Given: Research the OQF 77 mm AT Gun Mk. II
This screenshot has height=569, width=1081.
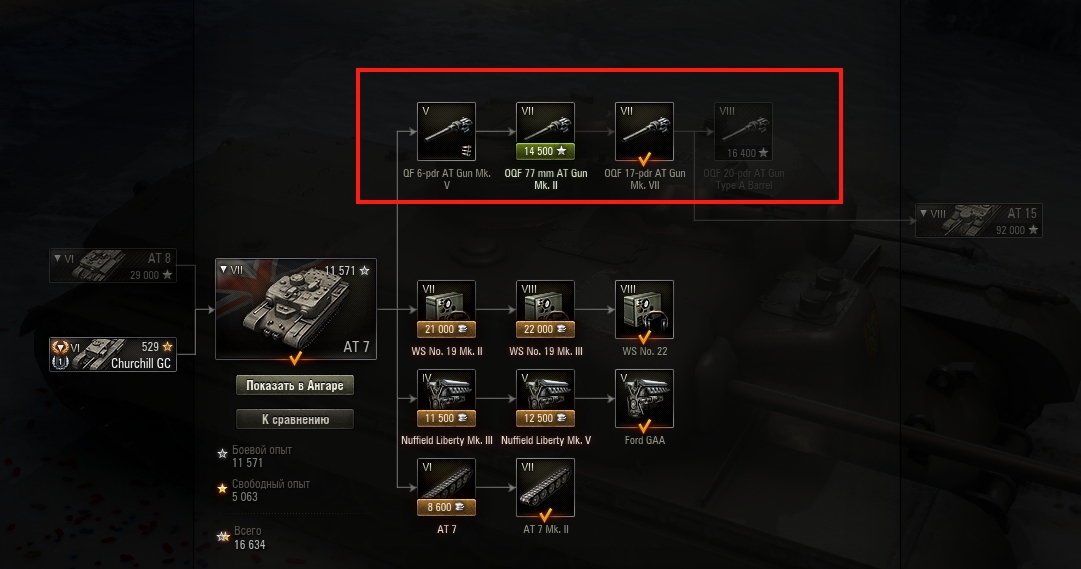Looking at the screenshot, I should coord(545,131).
